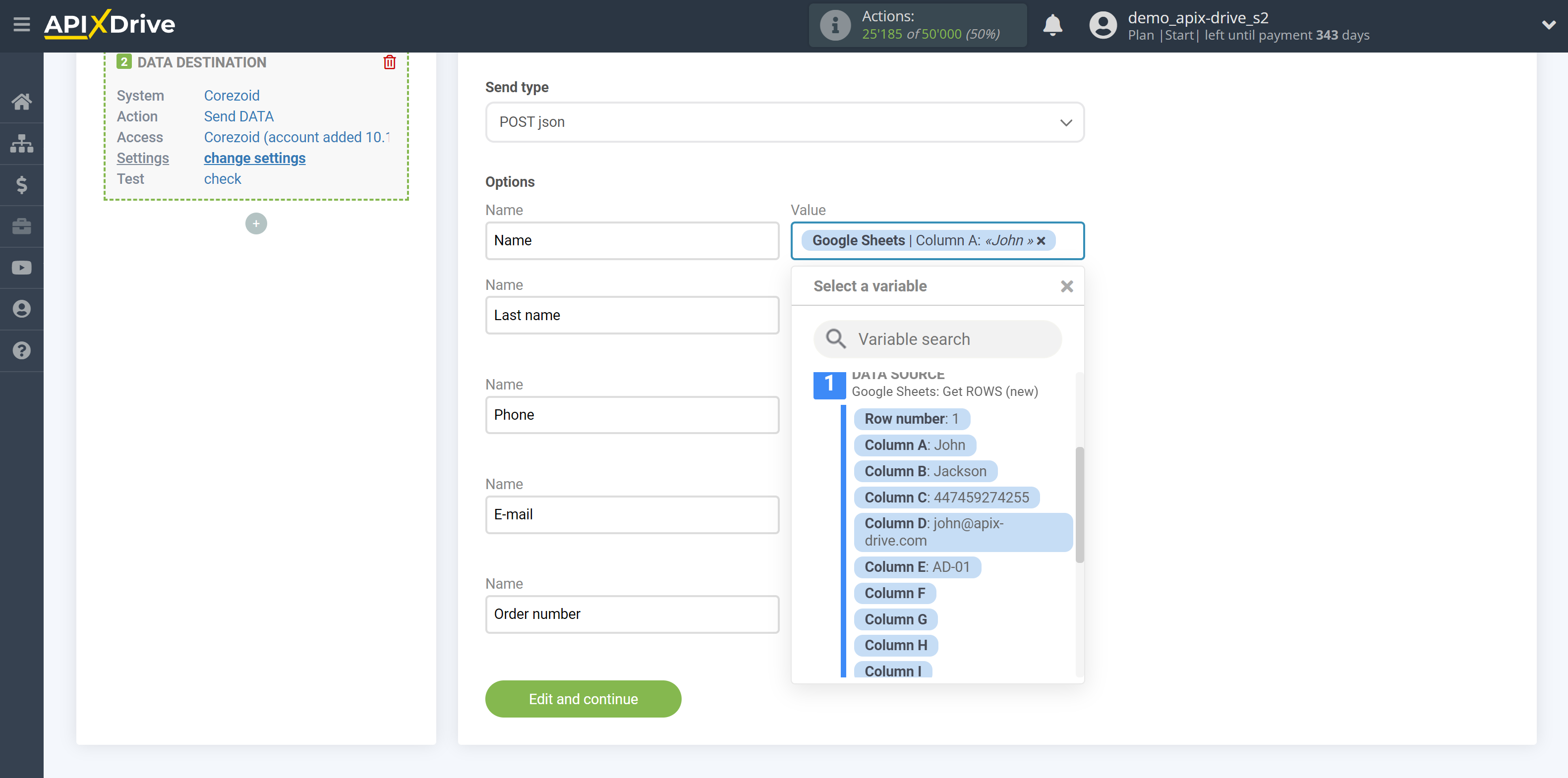The image size is (1568, 778).
Task: Focus the Name field containing 'Name'
Action: [x=632, y=241]
